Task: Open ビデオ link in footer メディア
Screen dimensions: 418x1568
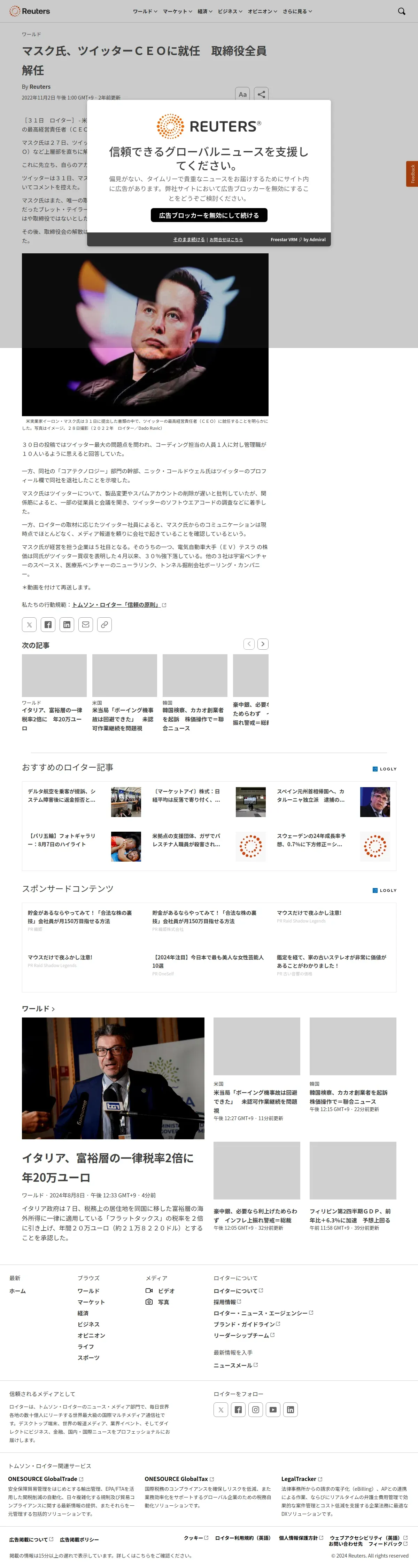Action: (160, 1290)
